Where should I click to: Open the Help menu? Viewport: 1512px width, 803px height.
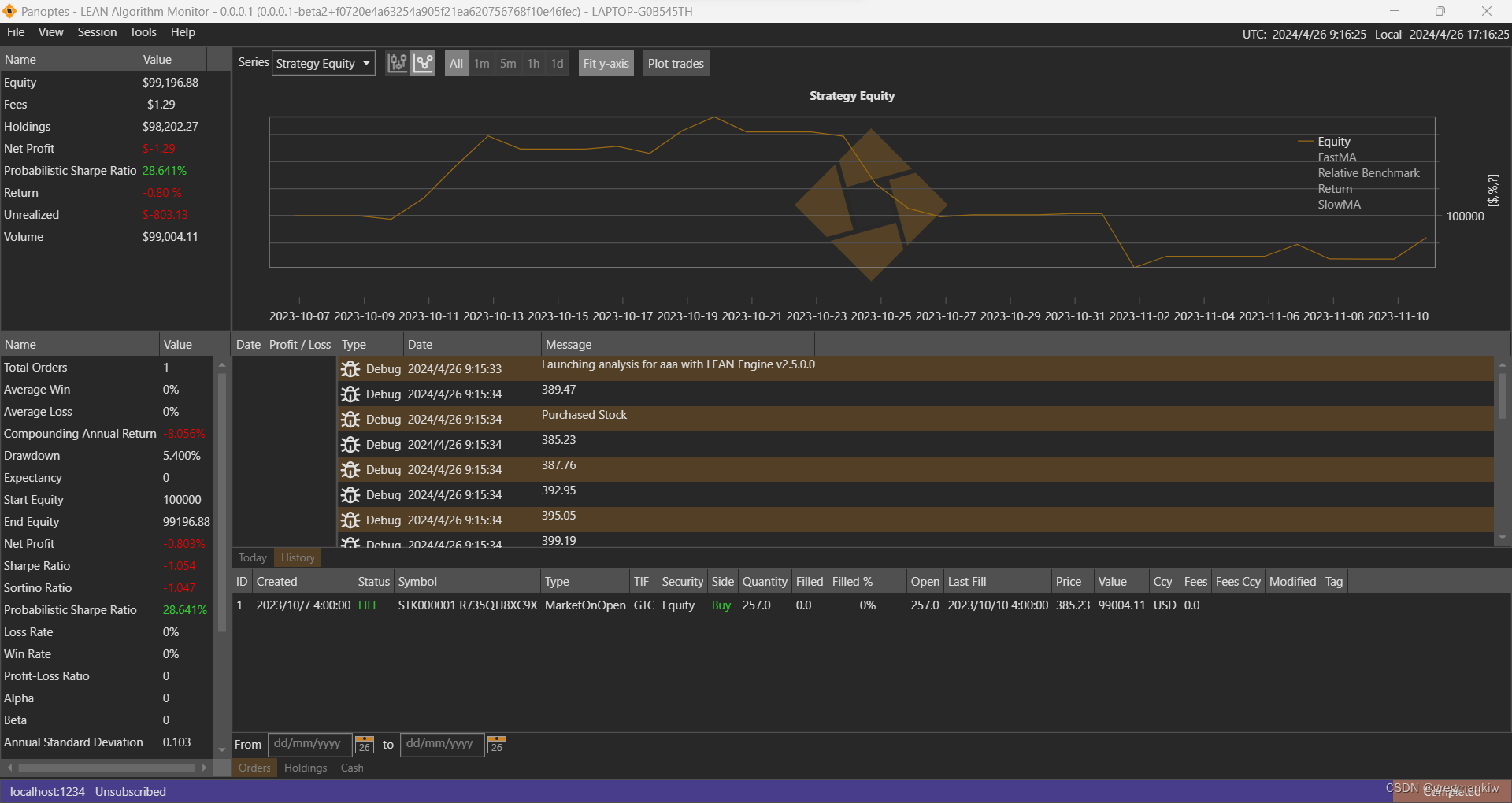pos(183,32)
